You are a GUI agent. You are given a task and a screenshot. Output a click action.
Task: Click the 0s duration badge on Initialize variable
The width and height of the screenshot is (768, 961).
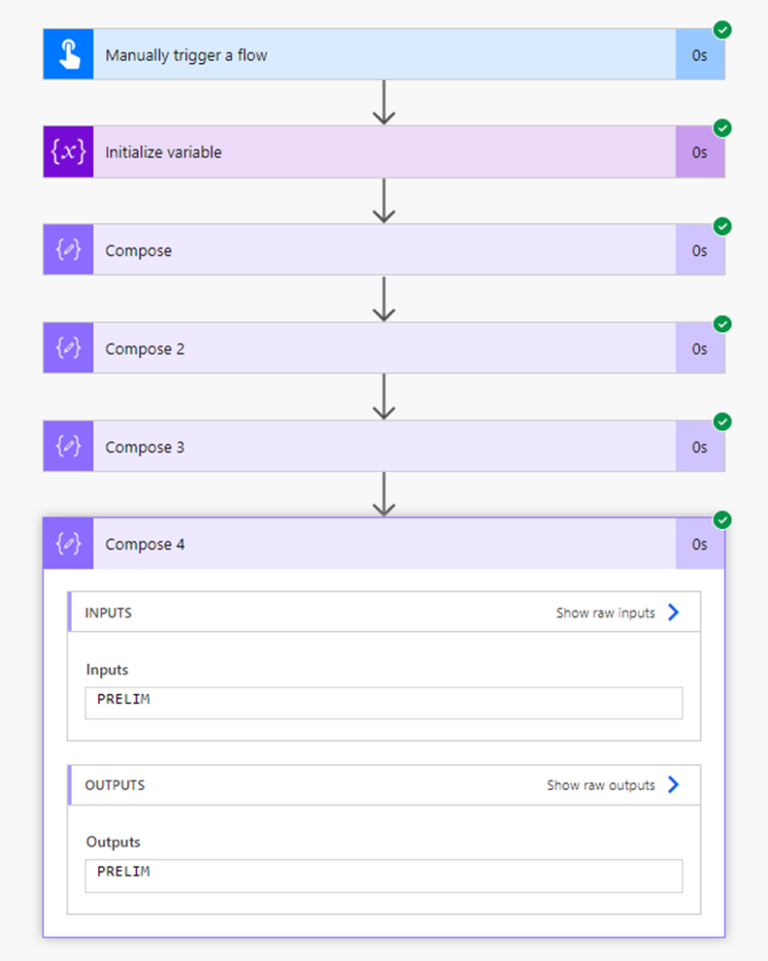[x=700, y=153]
